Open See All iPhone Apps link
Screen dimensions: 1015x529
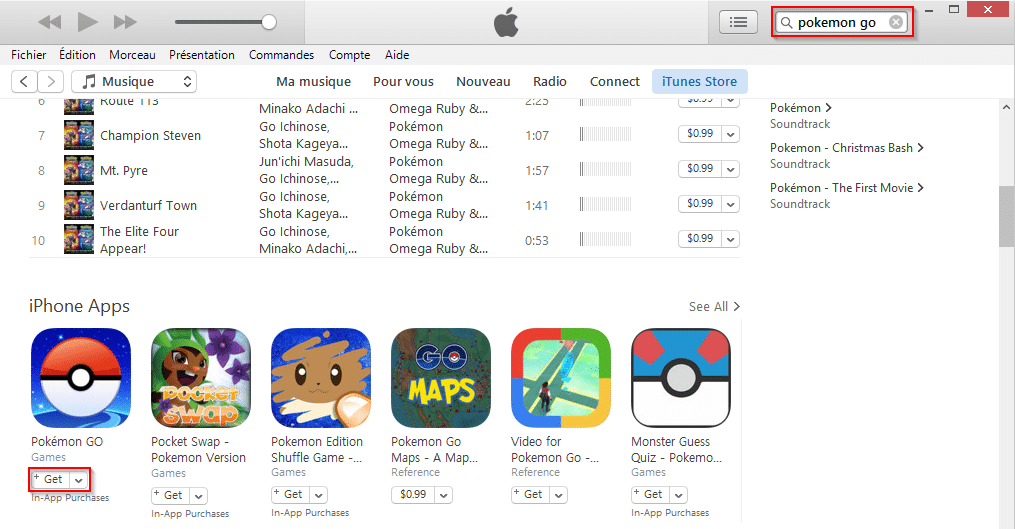click(714, 306)
